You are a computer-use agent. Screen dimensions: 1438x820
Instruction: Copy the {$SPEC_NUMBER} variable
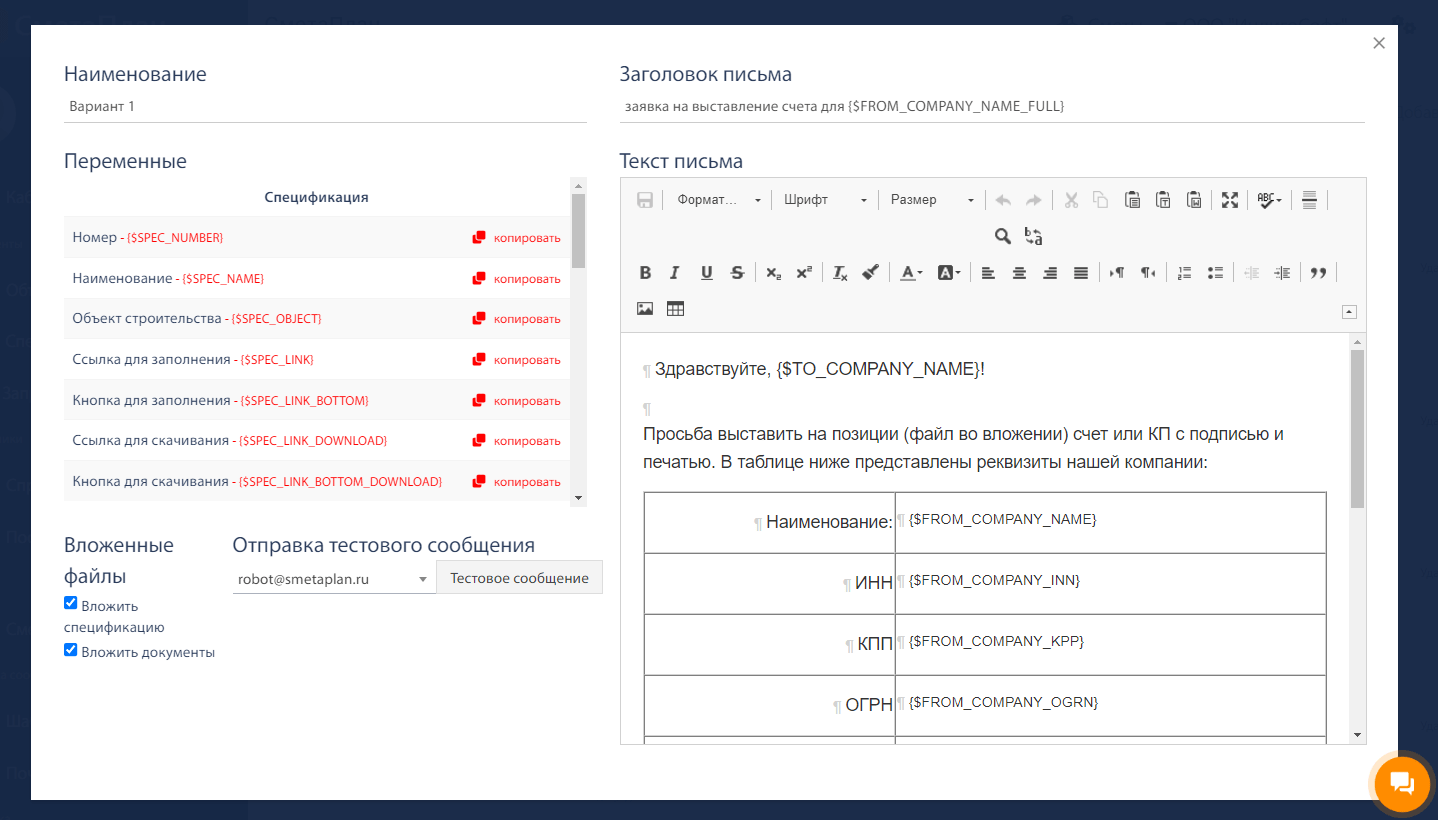517,238
